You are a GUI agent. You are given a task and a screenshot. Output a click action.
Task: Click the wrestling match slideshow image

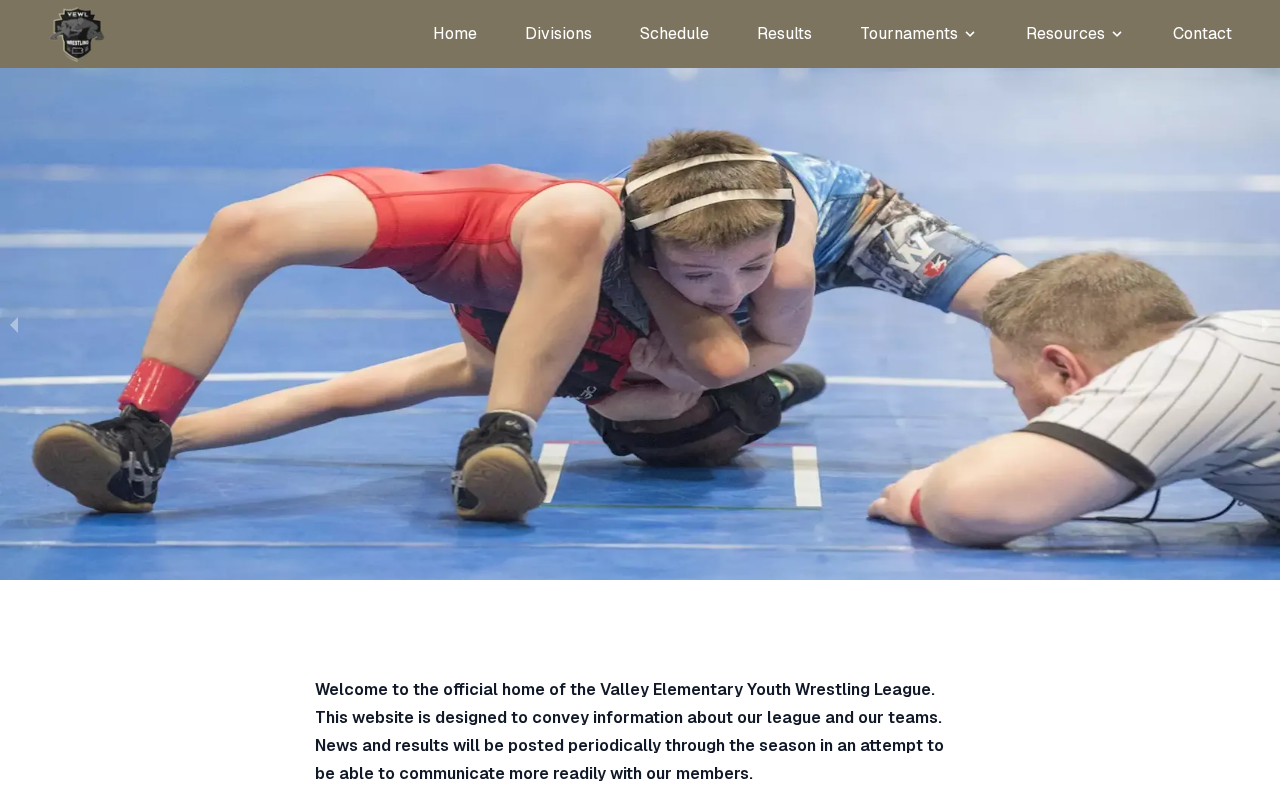640,324
